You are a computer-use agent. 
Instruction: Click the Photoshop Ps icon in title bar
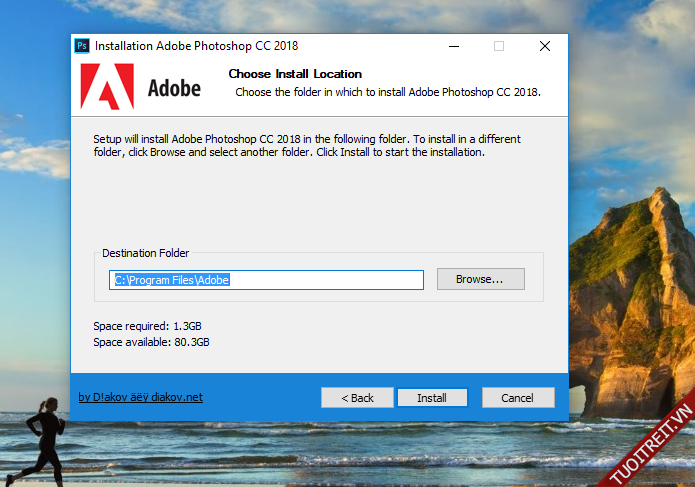(83, 46)
